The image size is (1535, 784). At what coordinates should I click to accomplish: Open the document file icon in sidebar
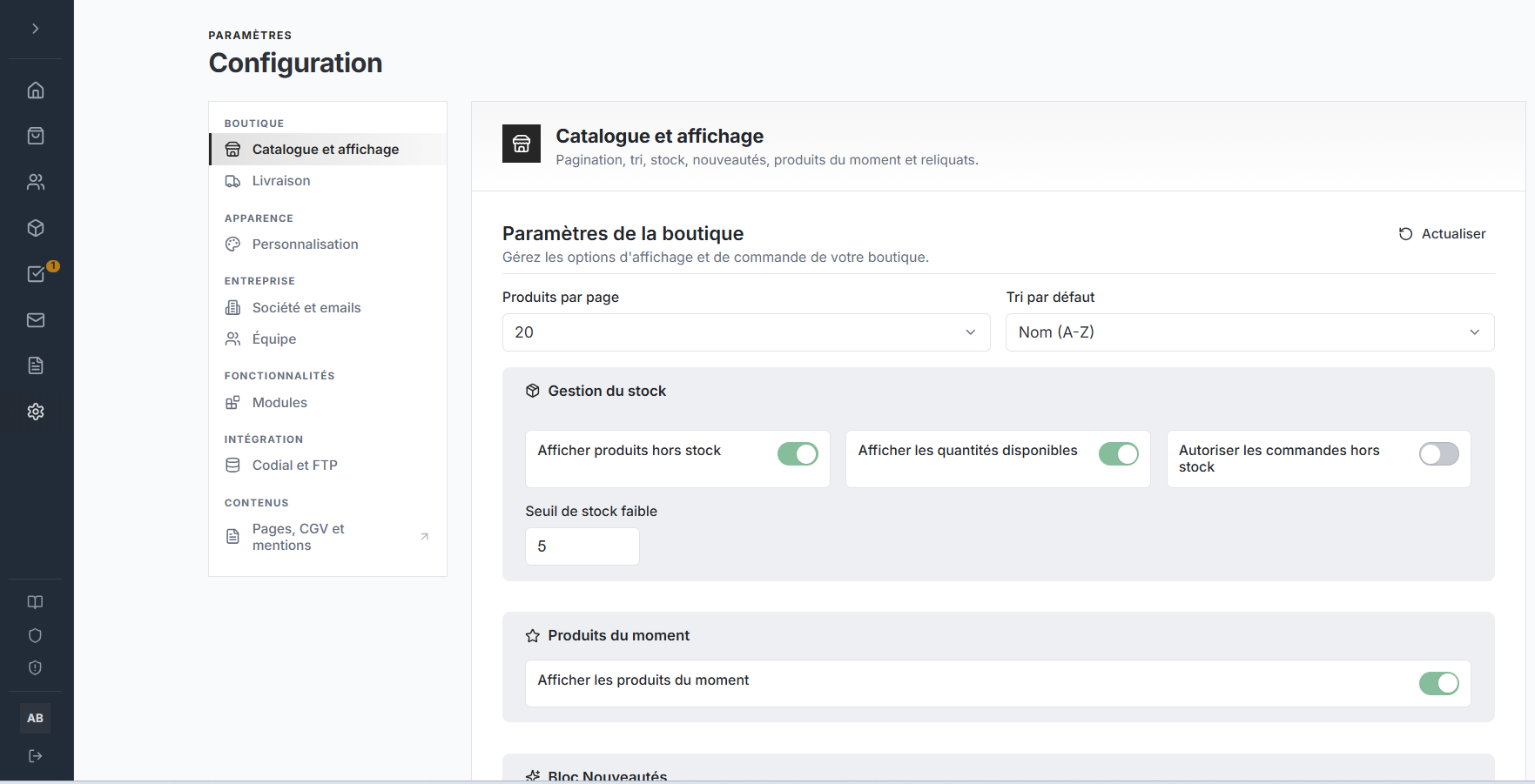click(36, 365)
